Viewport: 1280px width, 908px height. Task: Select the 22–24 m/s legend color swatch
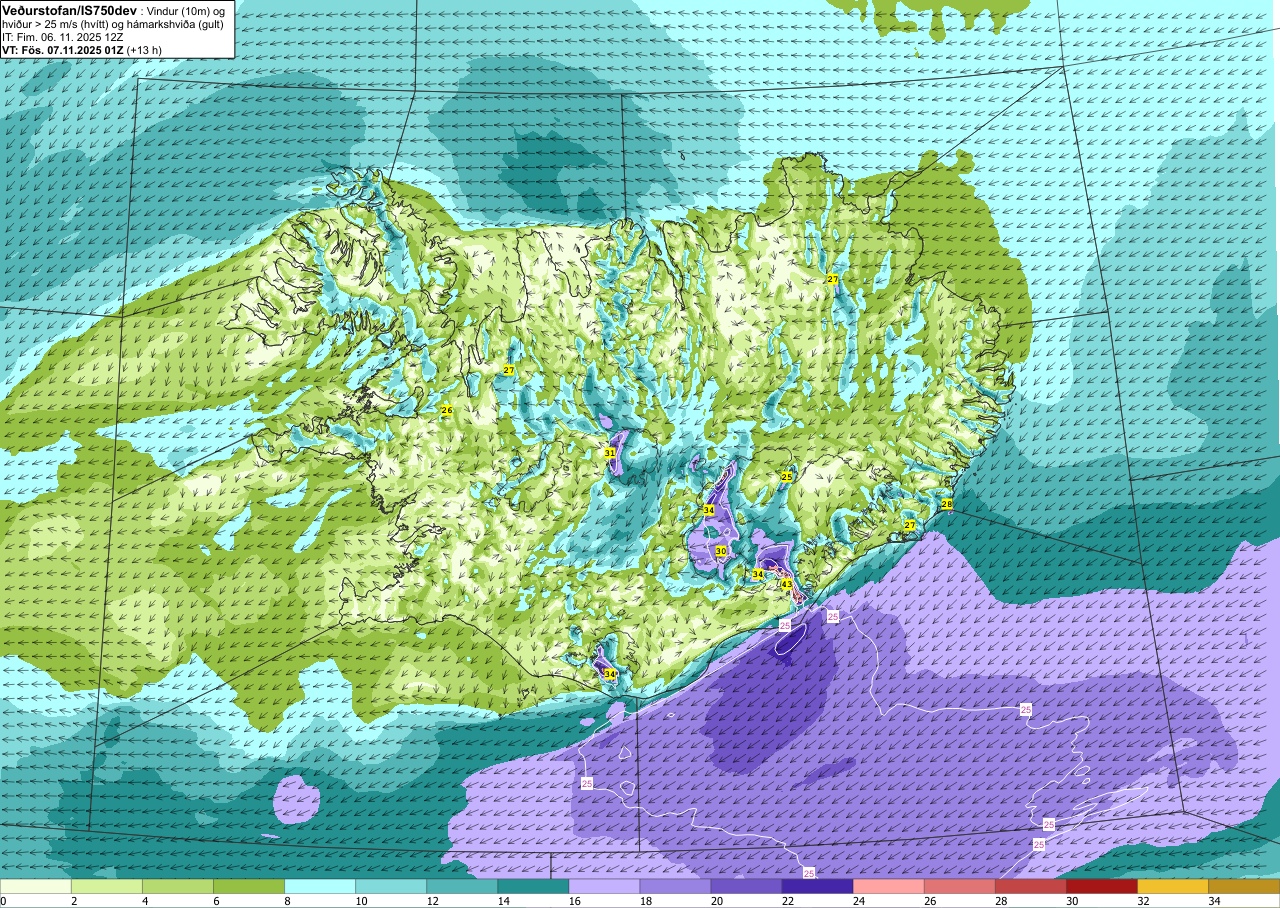(x=817, y=886)
